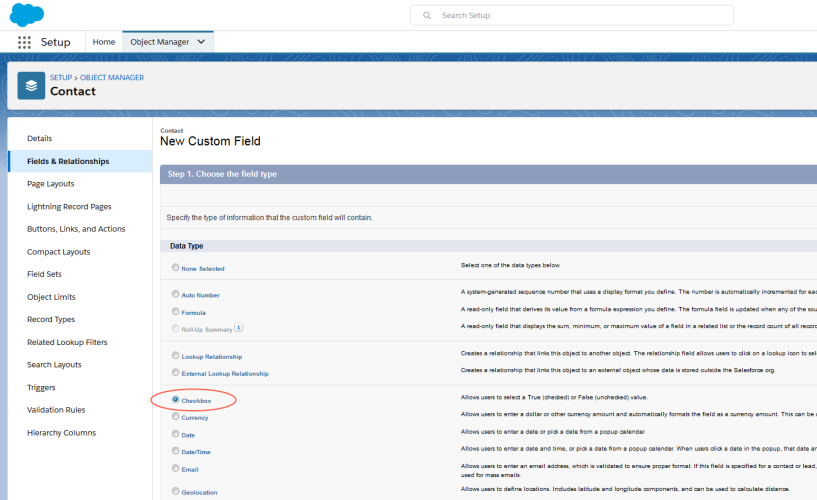The height and width of the screenshot is (500, 817).
Task: Open the App Launcher grid icon
Action: 24,43
